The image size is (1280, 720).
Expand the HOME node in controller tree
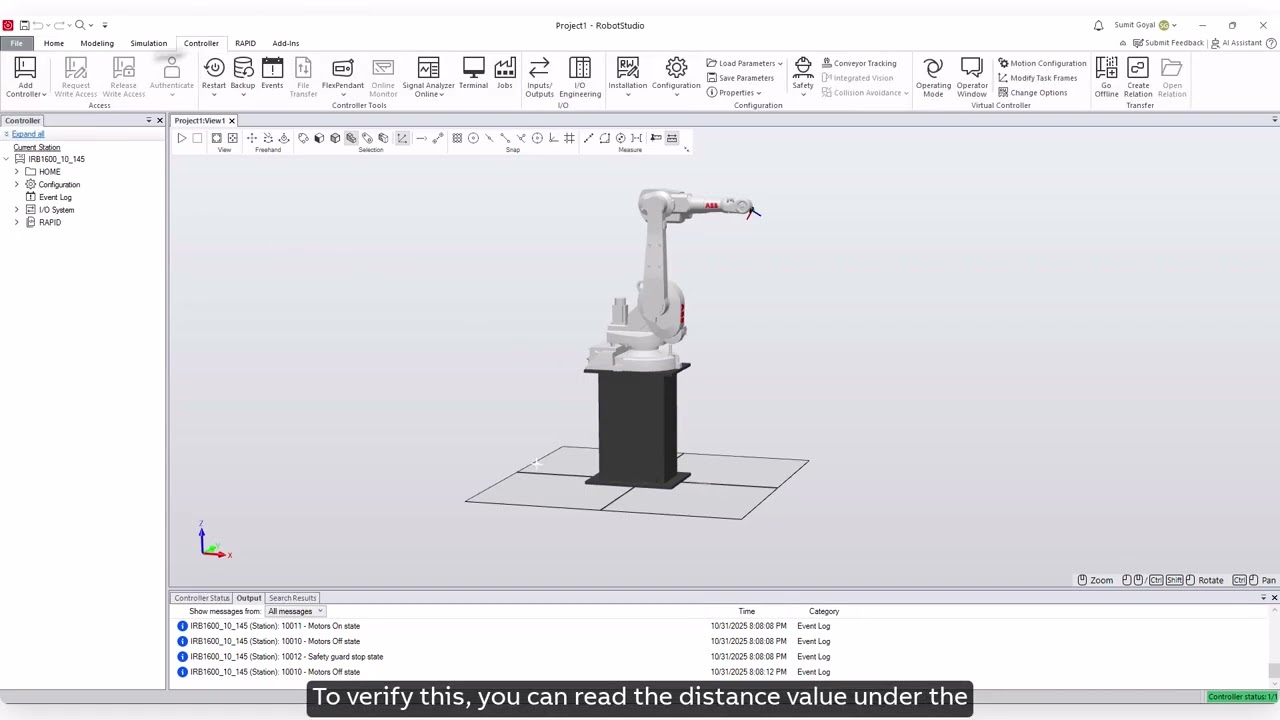point(16,172)
